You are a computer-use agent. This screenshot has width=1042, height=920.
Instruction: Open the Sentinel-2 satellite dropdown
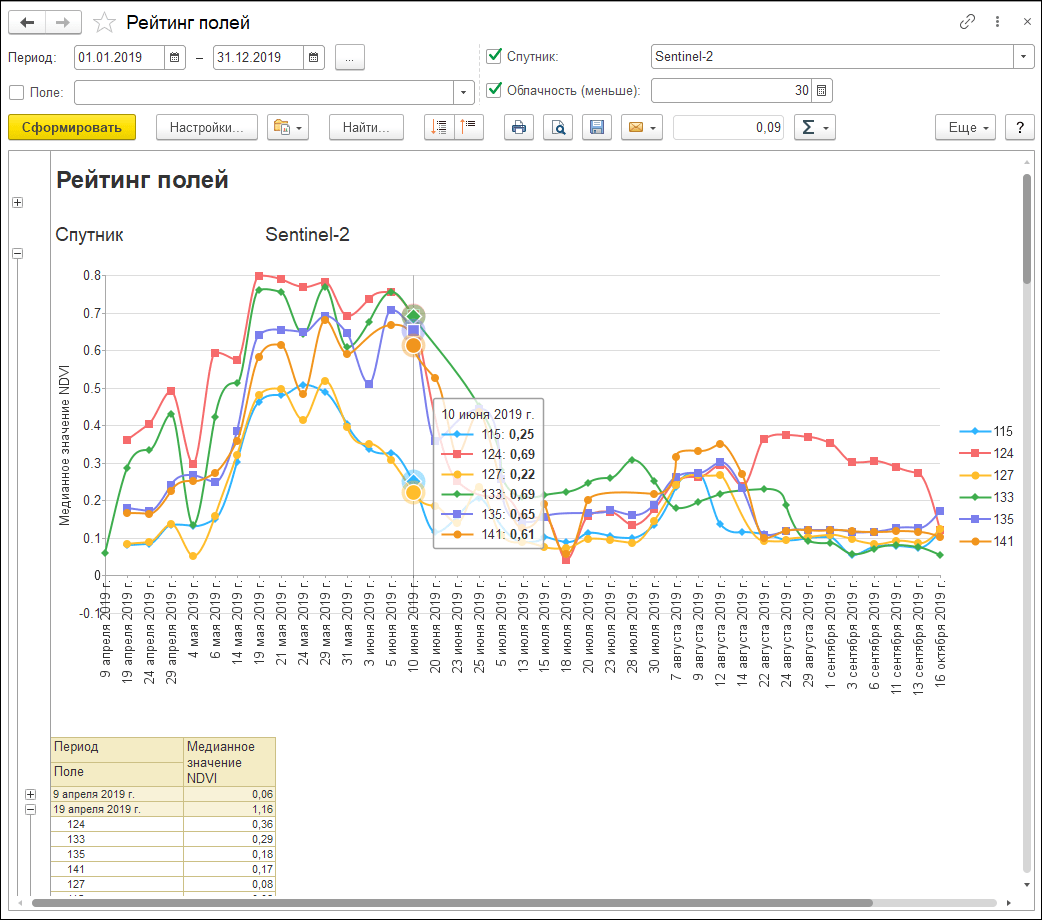1023,57
